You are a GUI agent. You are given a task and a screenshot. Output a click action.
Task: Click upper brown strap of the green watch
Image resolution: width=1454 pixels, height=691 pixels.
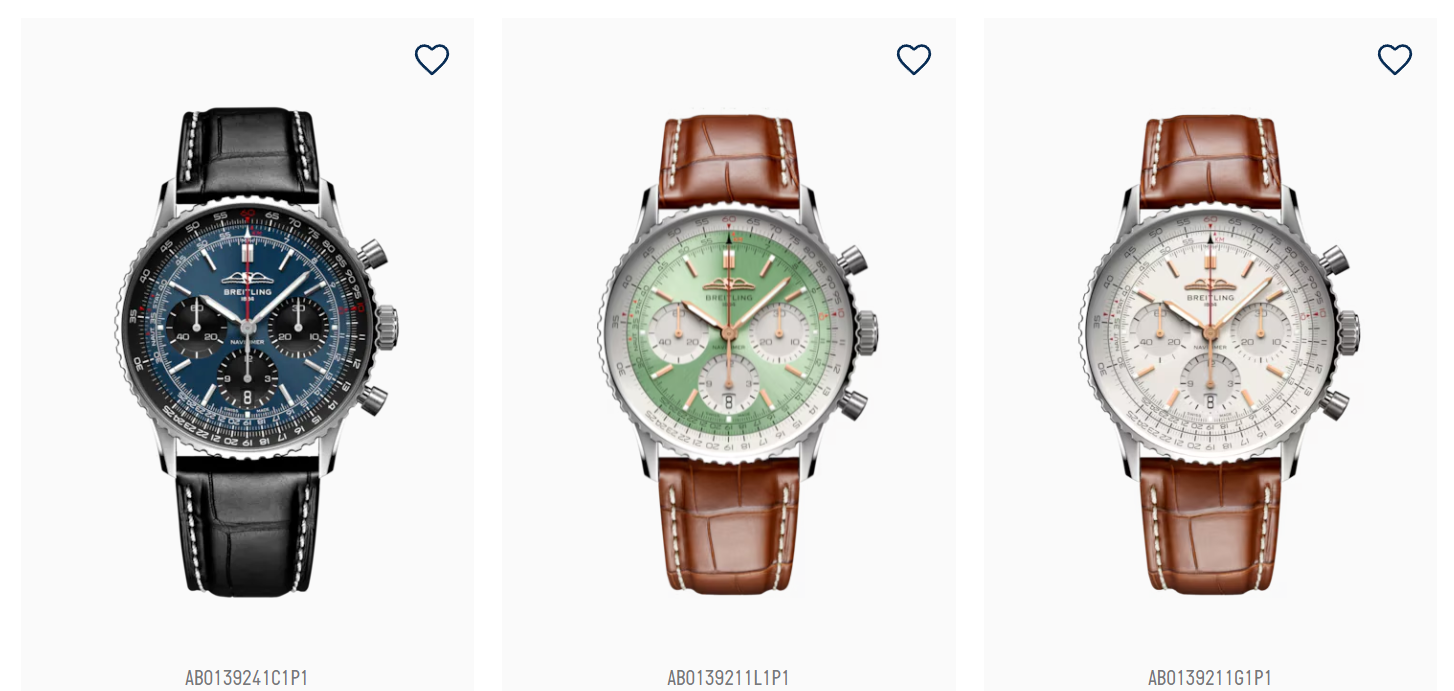coord(729,160)
